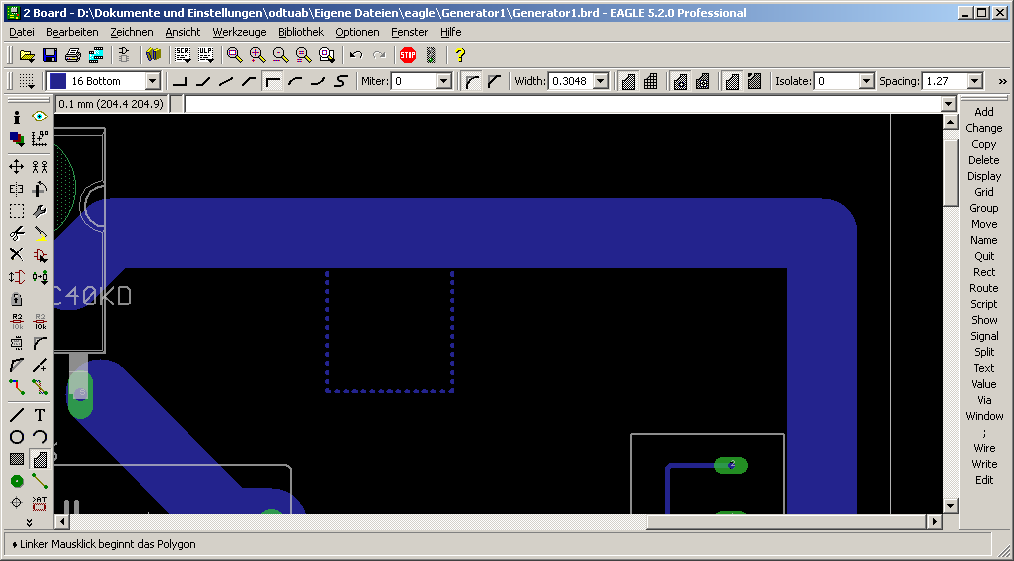Open command line history dropdown

click(x=949, y=103)
